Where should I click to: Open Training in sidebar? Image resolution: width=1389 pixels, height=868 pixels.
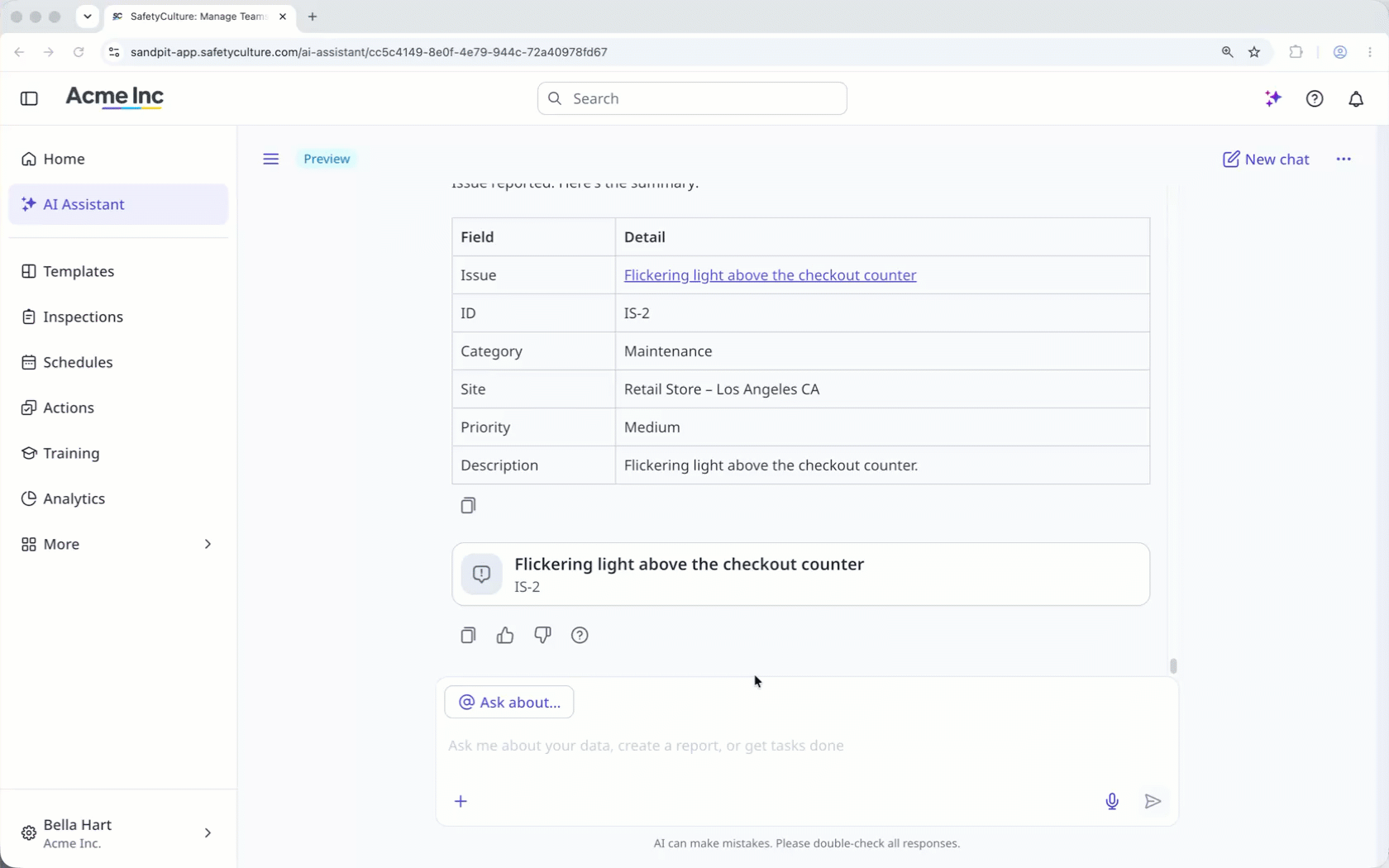(x=118, y=453)
